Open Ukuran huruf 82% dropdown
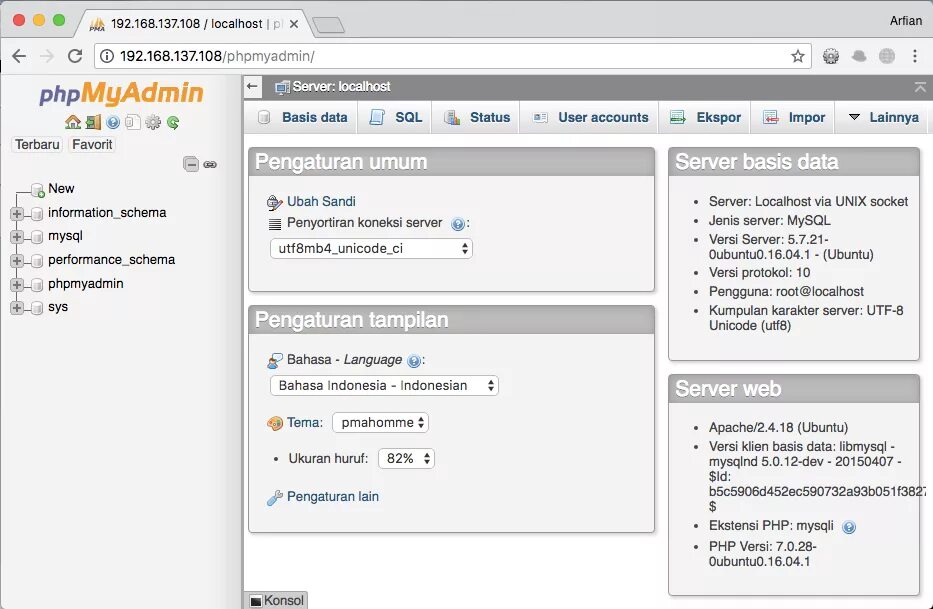The image size is (933, 609). click(406, 458)
